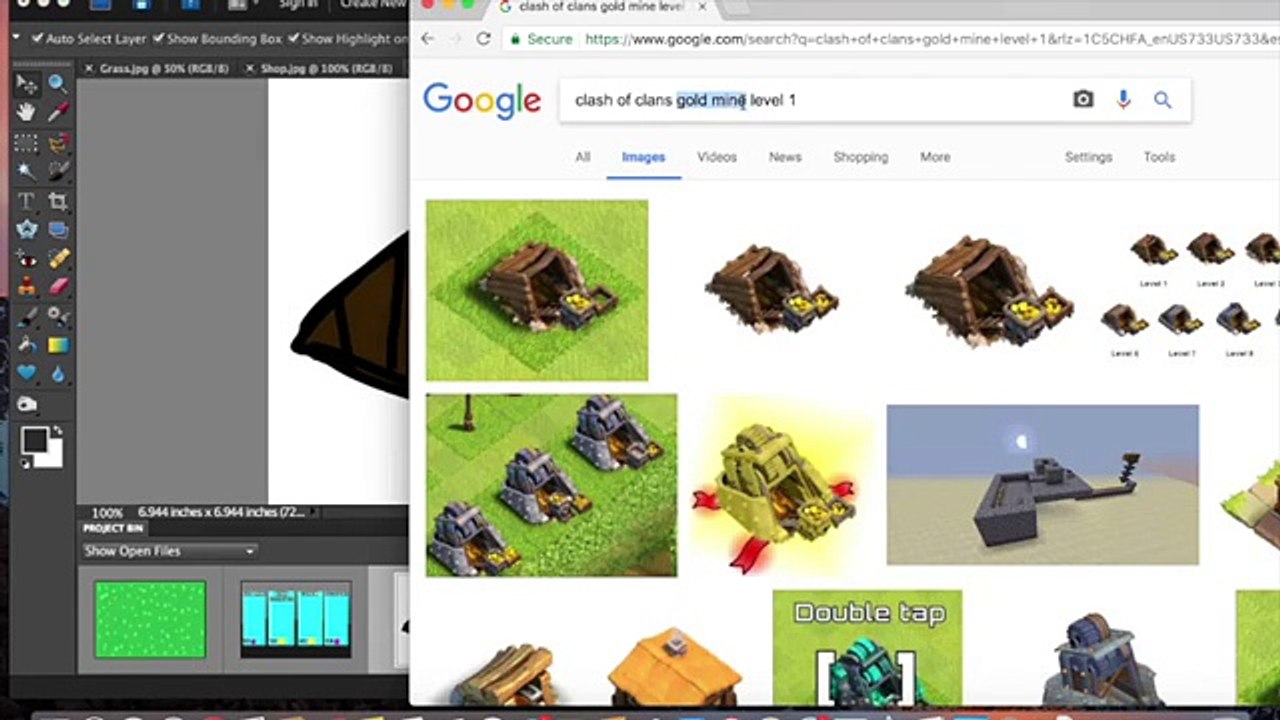Select the Move tool in Photoshop Elements
The image size is (1280, 720).
point(27,84)
